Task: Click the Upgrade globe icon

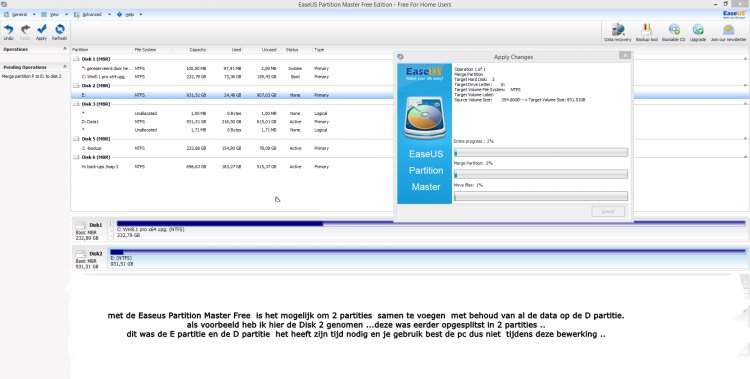Action: 698,30
